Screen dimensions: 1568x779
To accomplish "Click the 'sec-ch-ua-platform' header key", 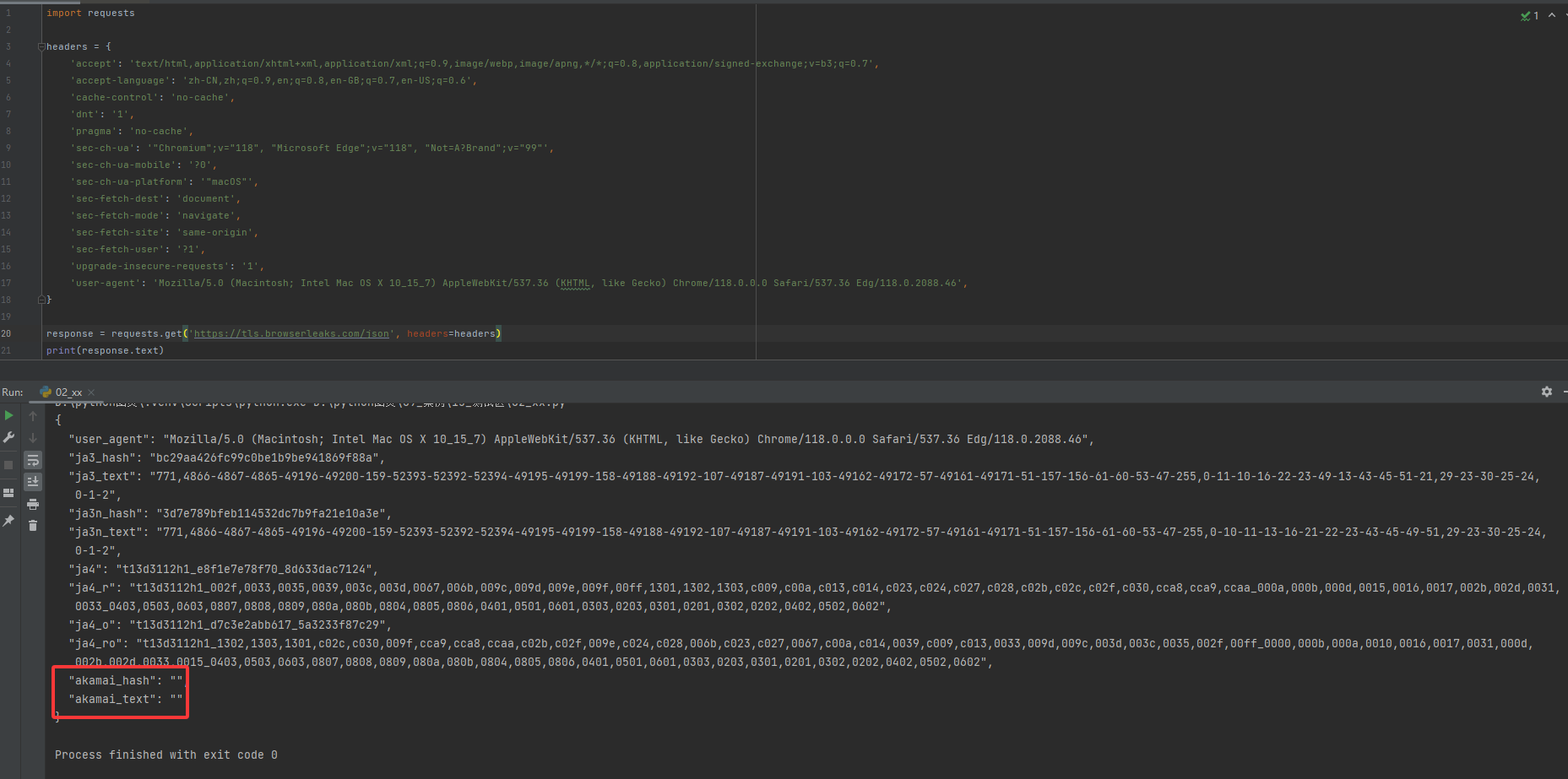I will [x=129, y=181].
